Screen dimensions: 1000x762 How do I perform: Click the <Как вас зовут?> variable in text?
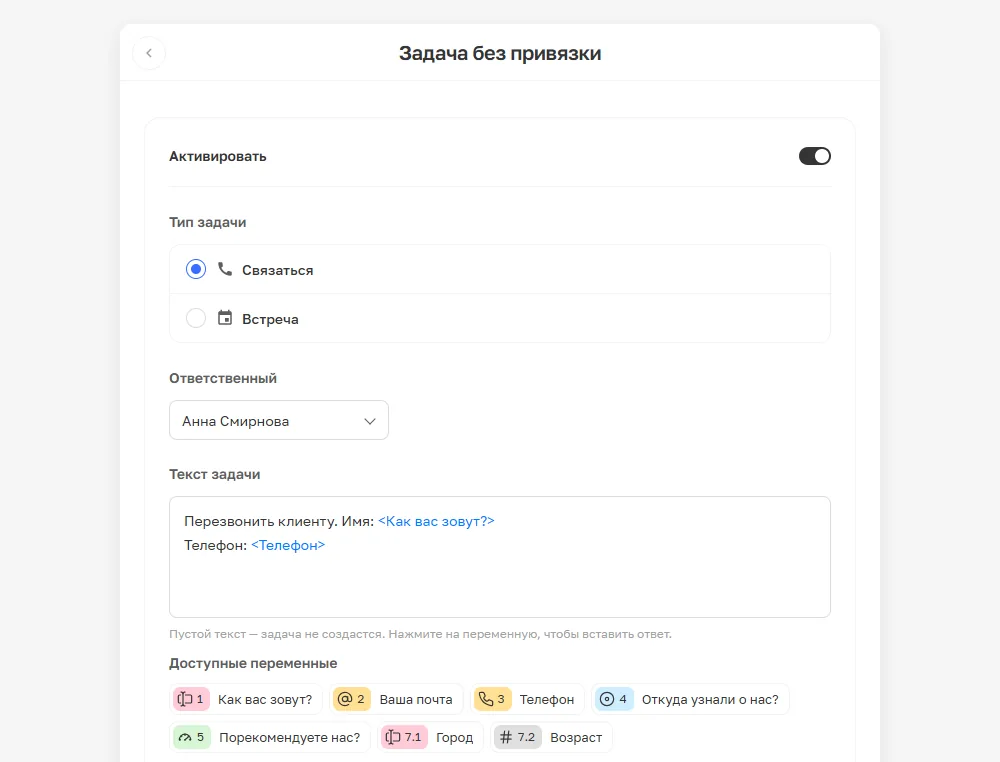[x=436, y=521]
